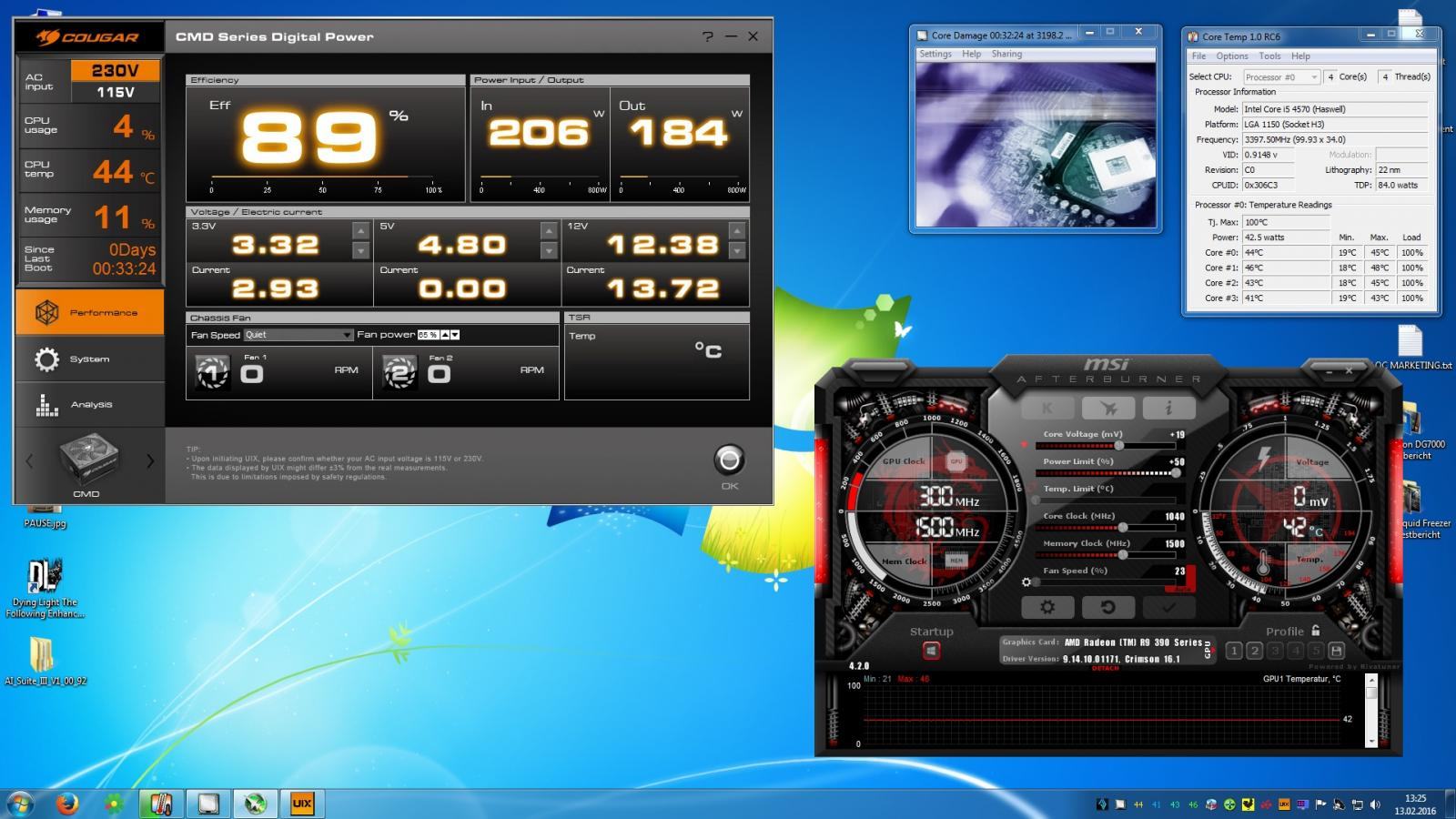
Task: Select the CMD power supply thumbnail
Action: (x=88, y=460)
